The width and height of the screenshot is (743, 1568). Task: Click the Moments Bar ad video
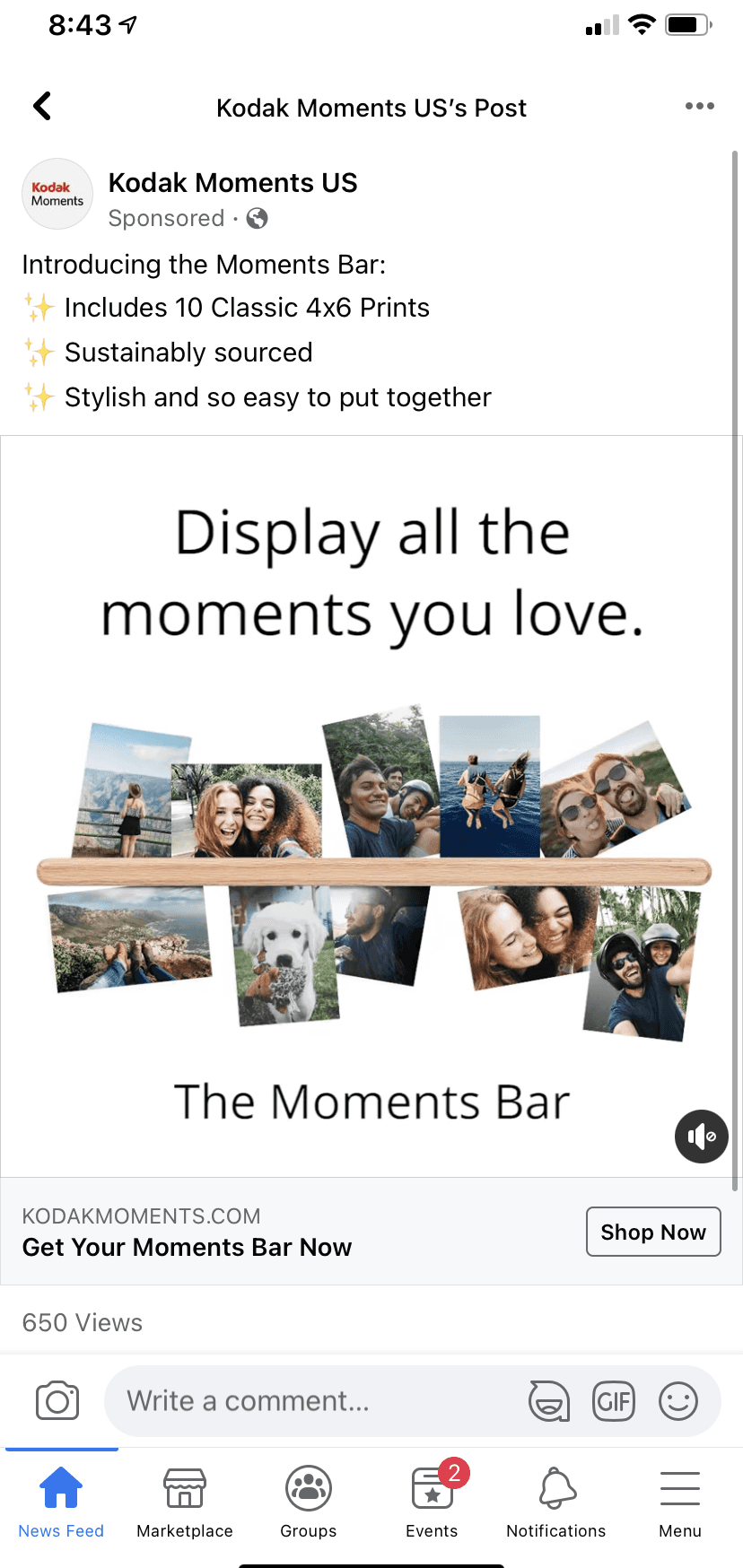[371, 806]
